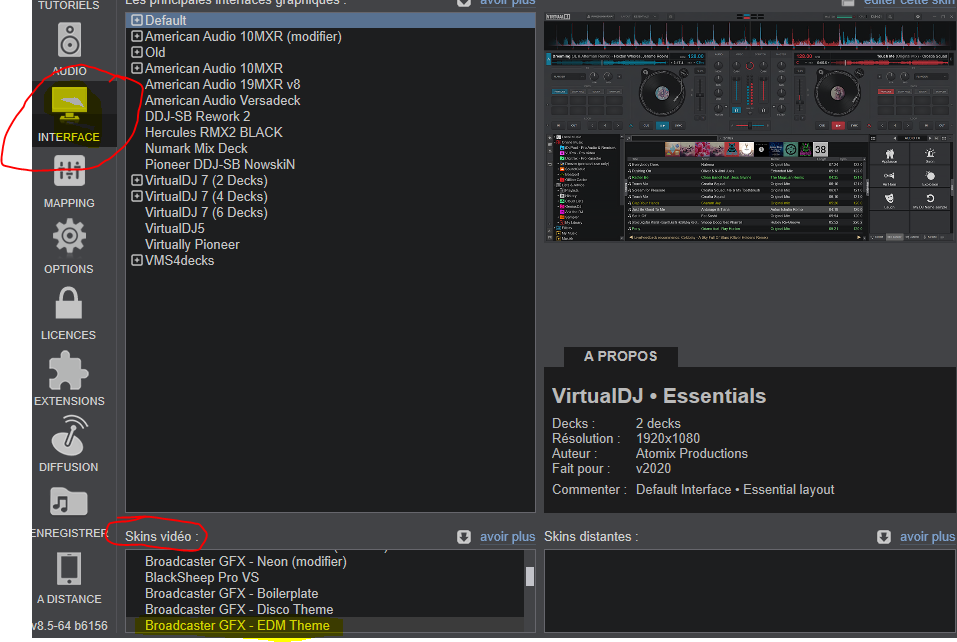Click the video skins list scrollbar

(530, 577)
